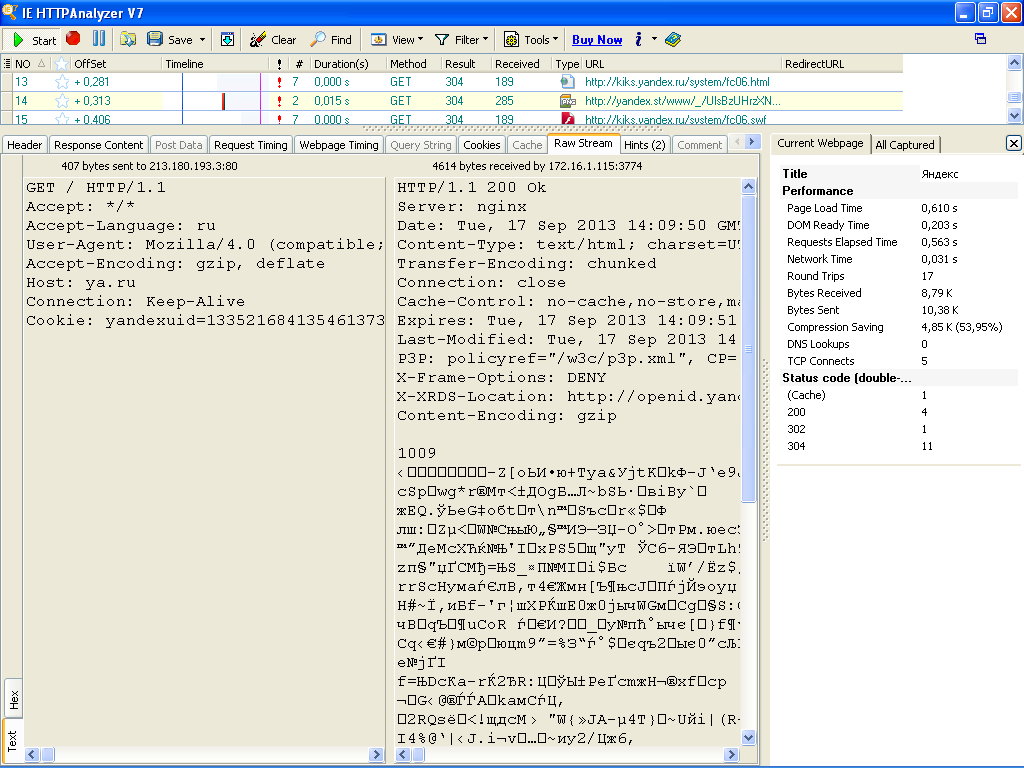This screenshot has height=768, width=1024.
Task: Click the 'Status code (double-...' section header
Action: pyautogui.click(x=899, y=377)
